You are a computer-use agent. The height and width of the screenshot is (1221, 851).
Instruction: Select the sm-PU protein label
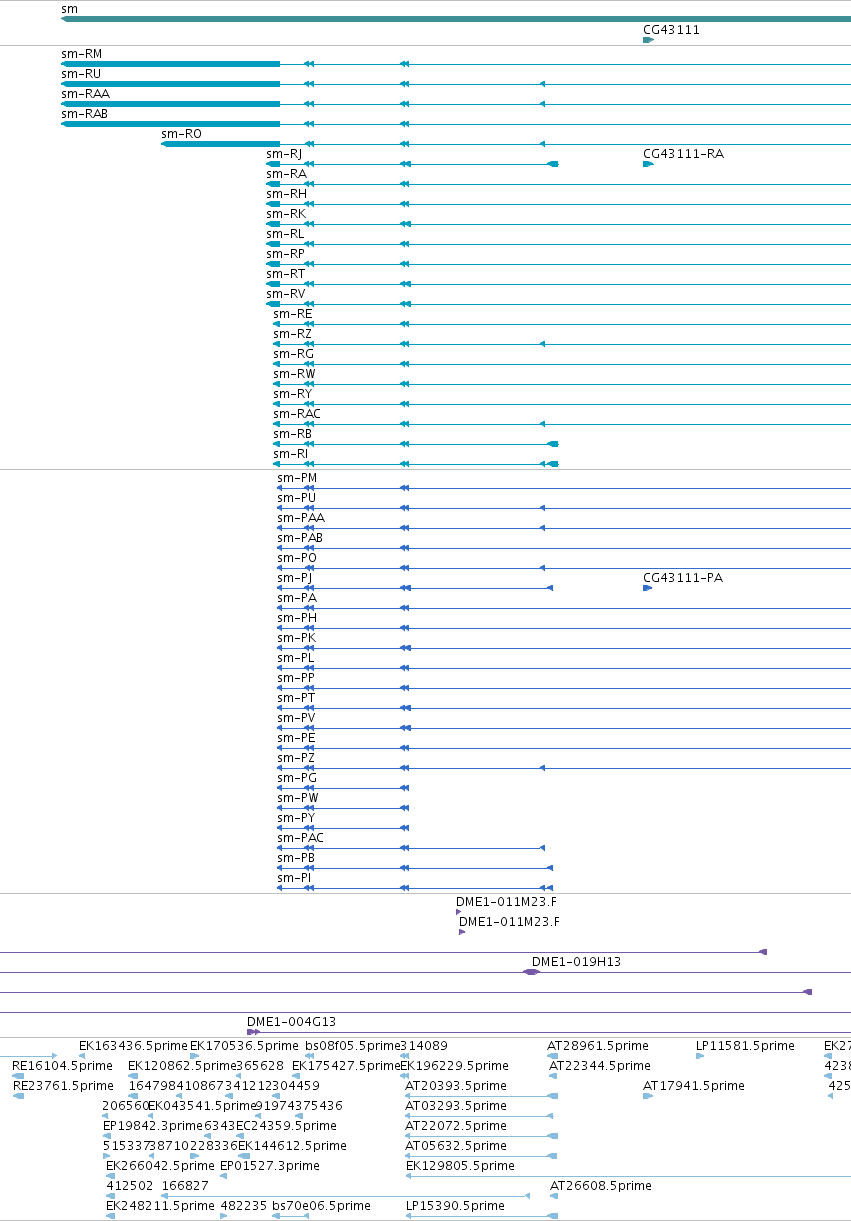(x=296, y=498)
